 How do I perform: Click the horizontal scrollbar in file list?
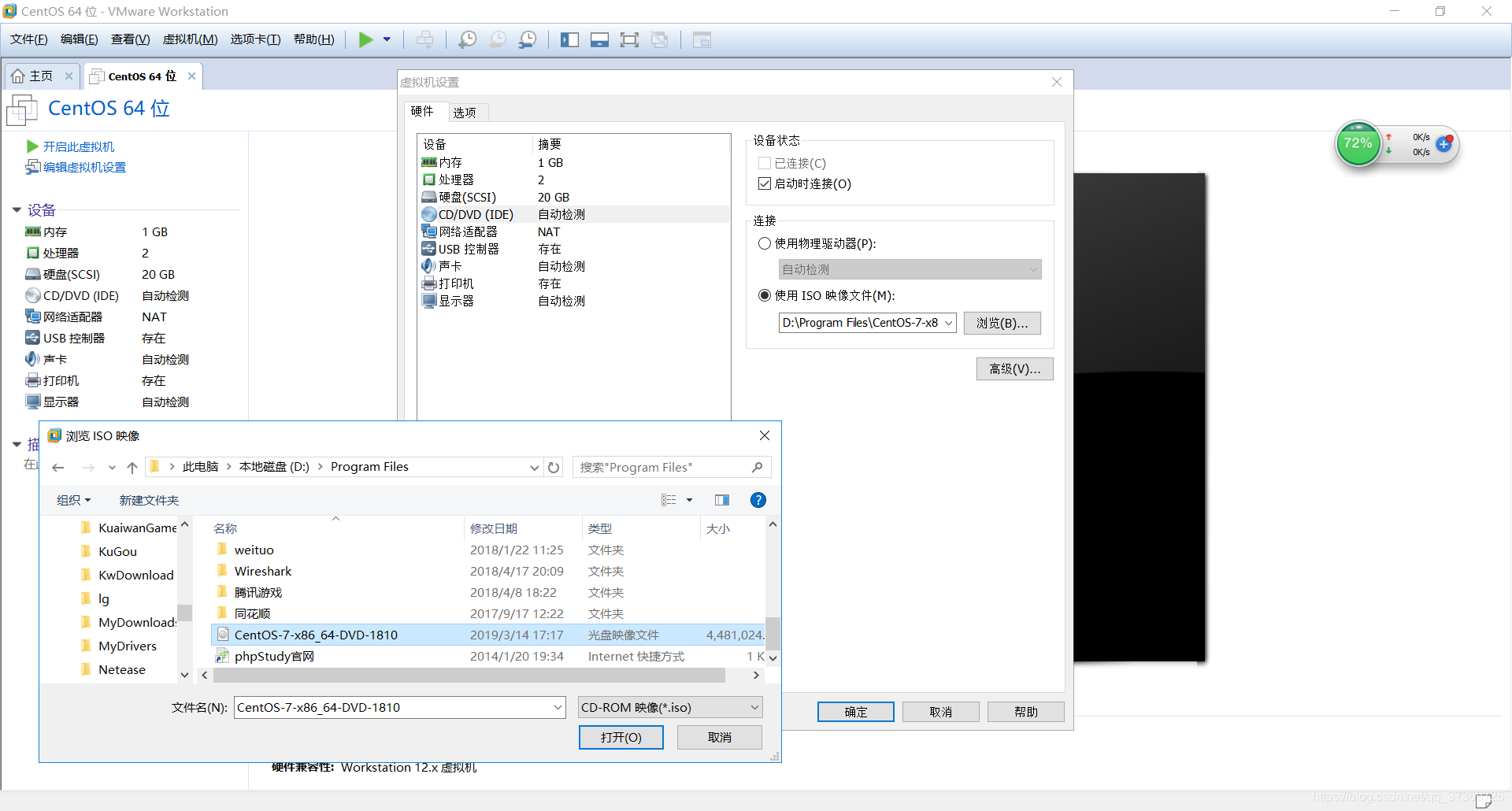point(469,676)
